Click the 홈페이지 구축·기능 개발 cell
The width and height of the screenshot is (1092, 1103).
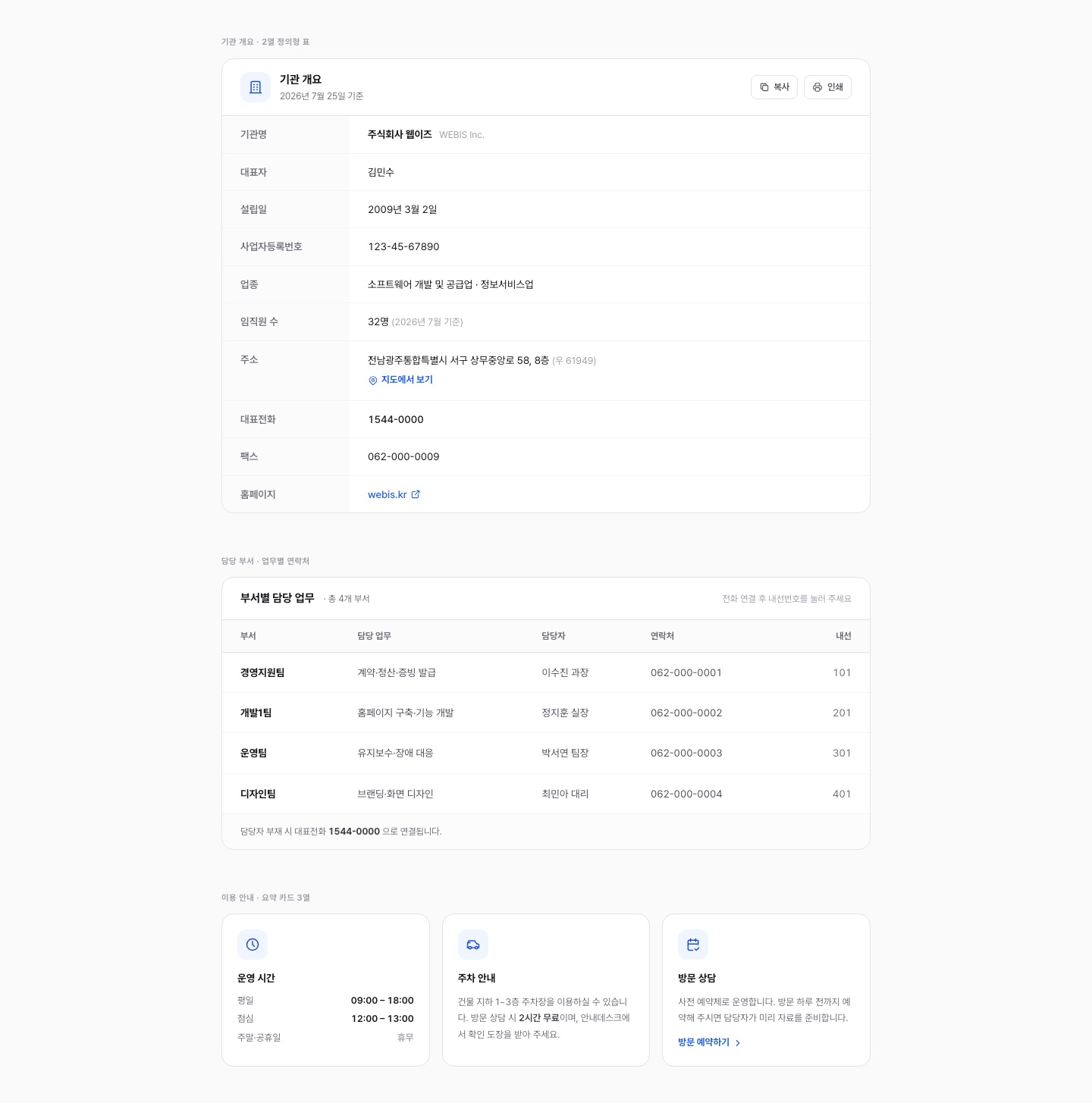click(406, 713)
